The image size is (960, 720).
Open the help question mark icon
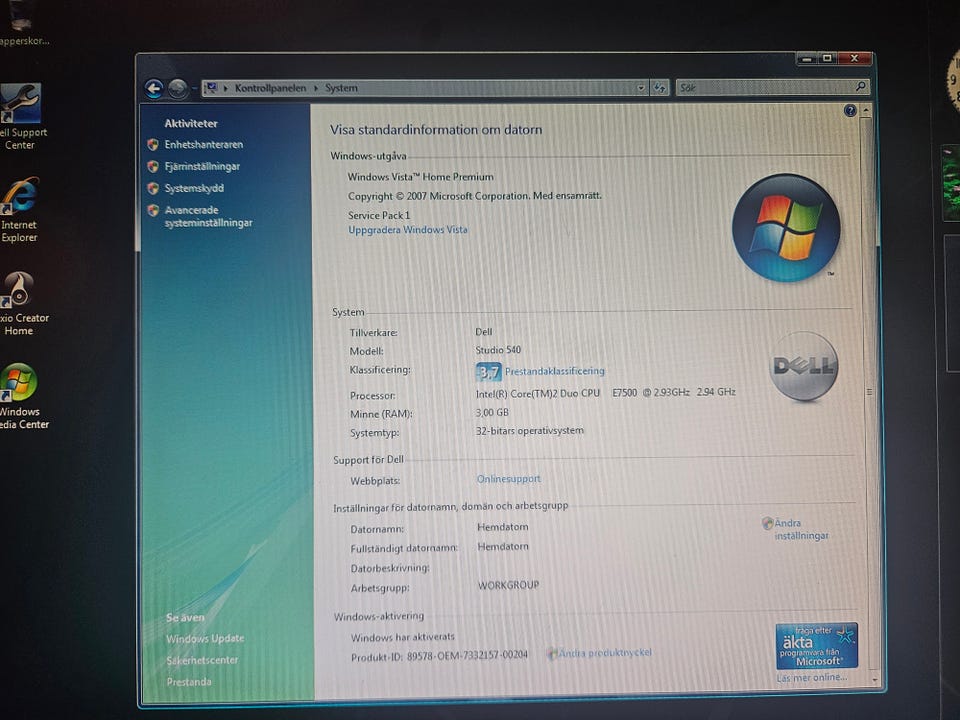(x=850, y=110)
